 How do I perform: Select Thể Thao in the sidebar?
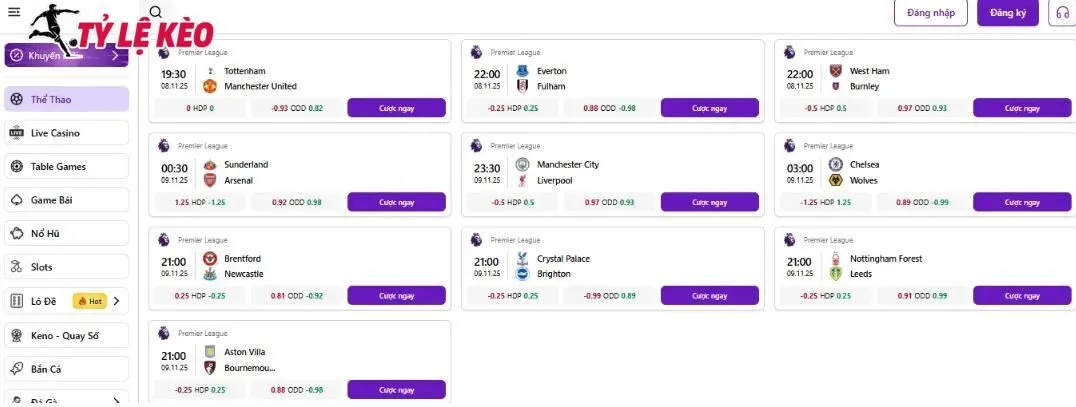click(x=66, y=99)
